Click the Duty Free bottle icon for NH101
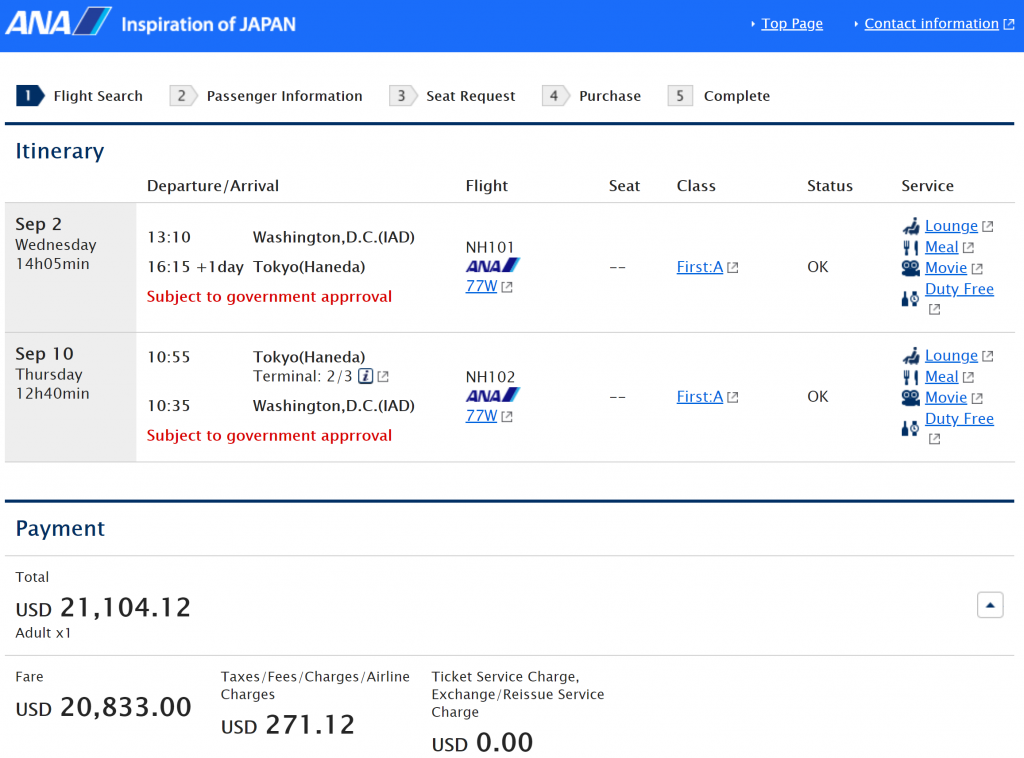Screen dimensions: 1024x758 coord(910,299)
